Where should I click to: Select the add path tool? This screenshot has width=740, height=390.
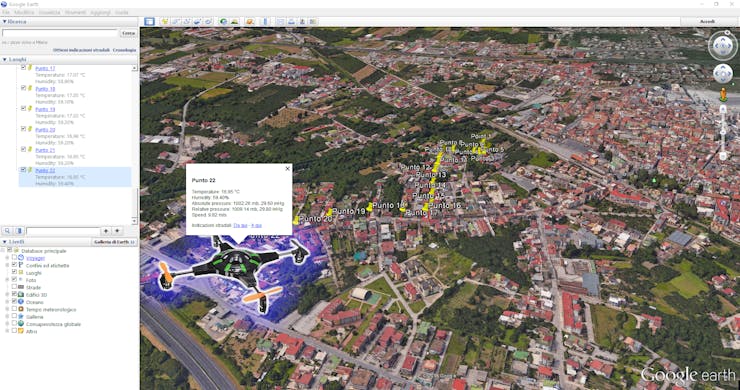[x=186, y=22]
